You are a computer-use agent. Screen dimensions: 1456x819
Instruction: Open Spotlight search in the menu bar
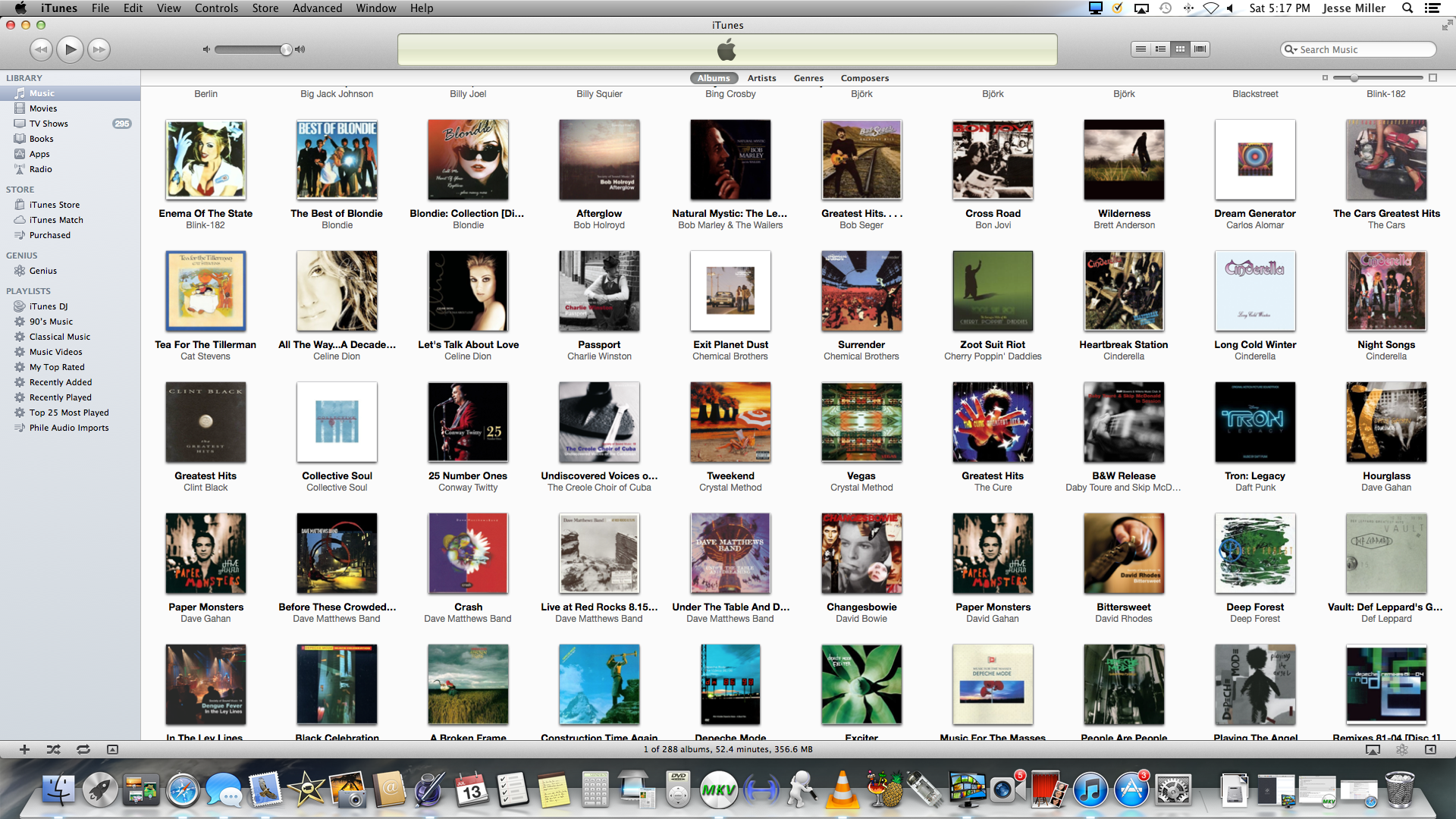[1407, 8]
